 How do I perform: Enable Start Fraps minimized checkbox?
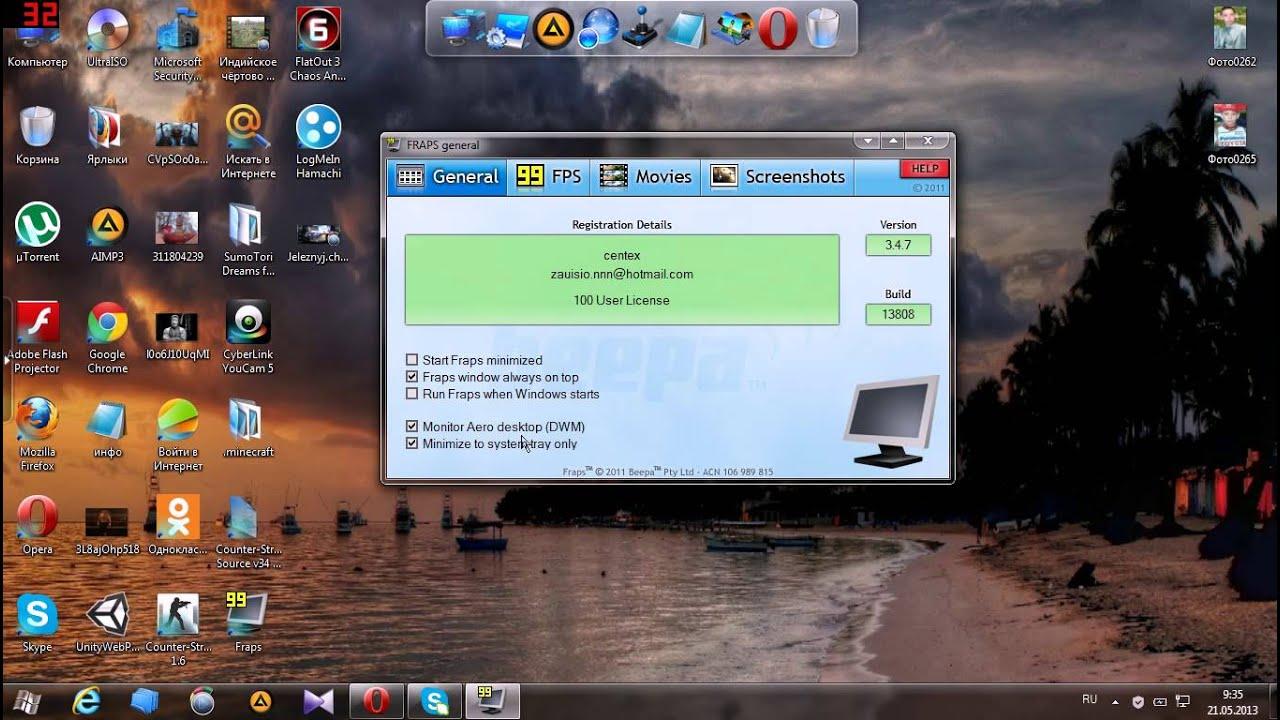click(x=412, y=360)
